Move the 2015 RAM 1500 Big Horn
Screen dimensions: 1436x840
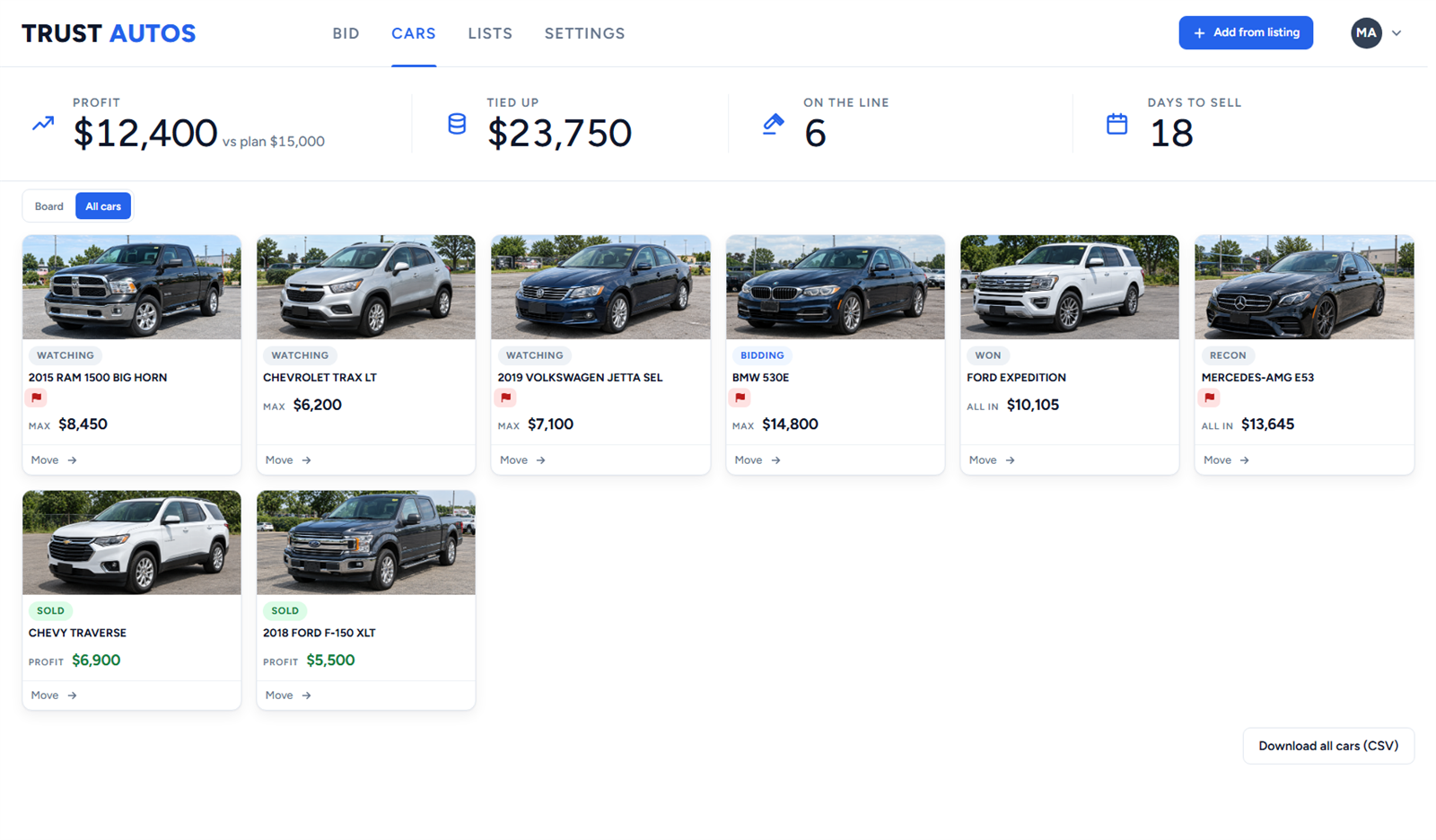click(54, 459)
